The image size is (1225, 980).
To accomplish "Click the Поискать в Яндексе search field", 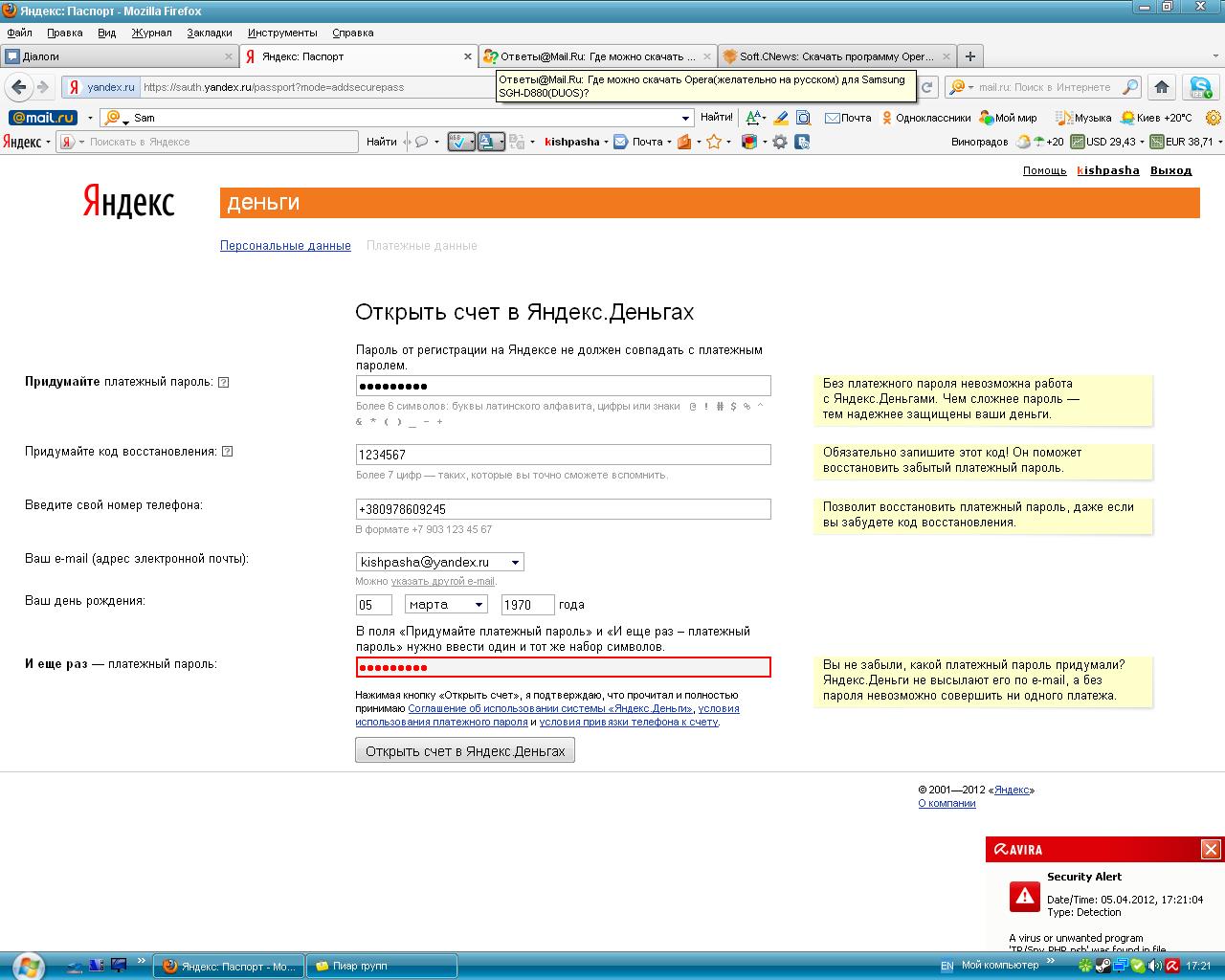I will (208, 142).
